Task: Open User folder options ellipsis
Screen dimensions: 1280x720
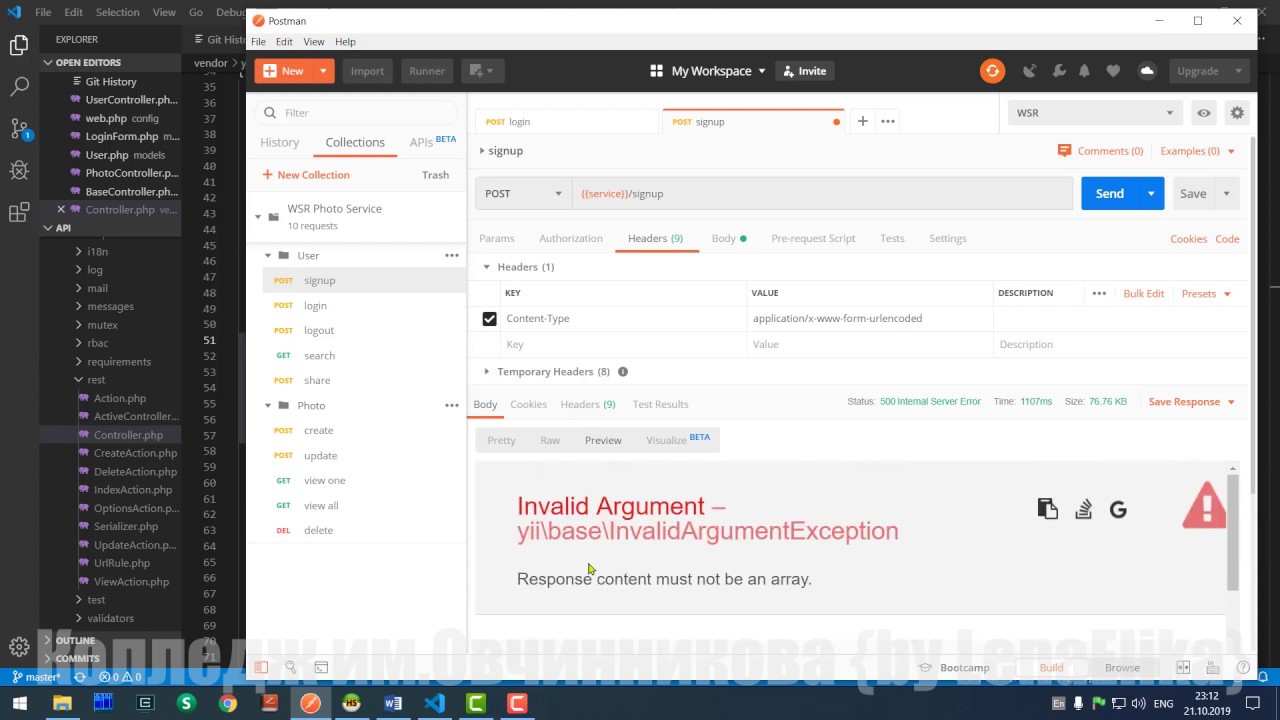Action: [x=452, y=255]
